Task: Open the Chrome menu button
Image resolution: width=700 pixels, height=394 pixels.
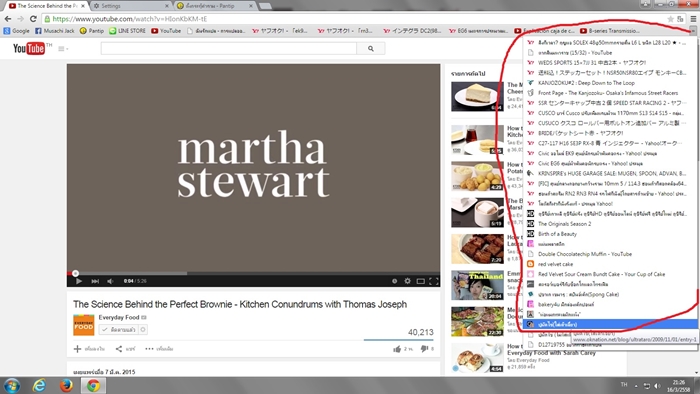Action: pyautogui.click(x=693, y=19)
